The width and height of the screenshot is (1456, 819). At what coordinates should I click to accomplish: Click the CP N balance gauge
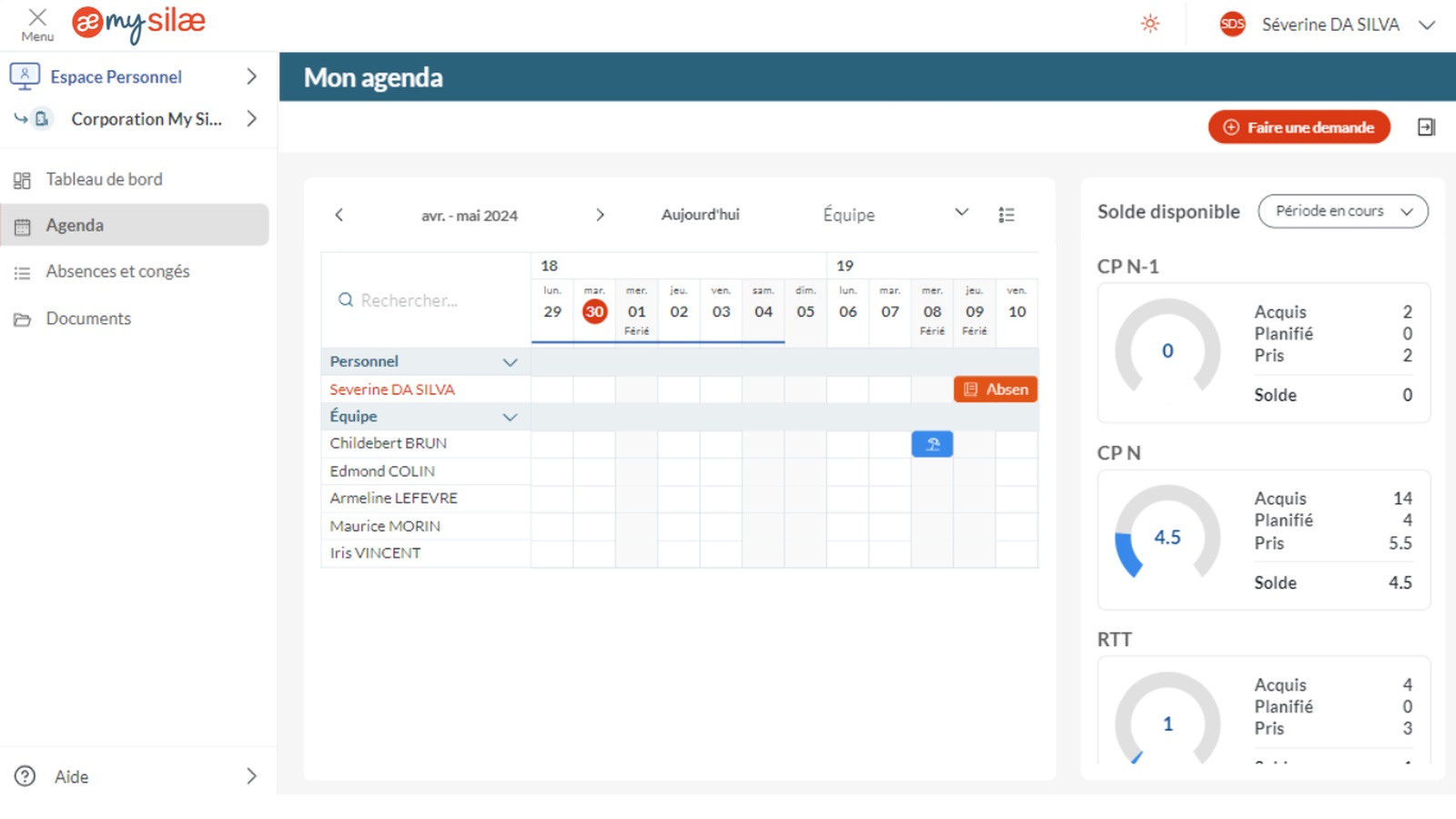tap(1168, 537)
